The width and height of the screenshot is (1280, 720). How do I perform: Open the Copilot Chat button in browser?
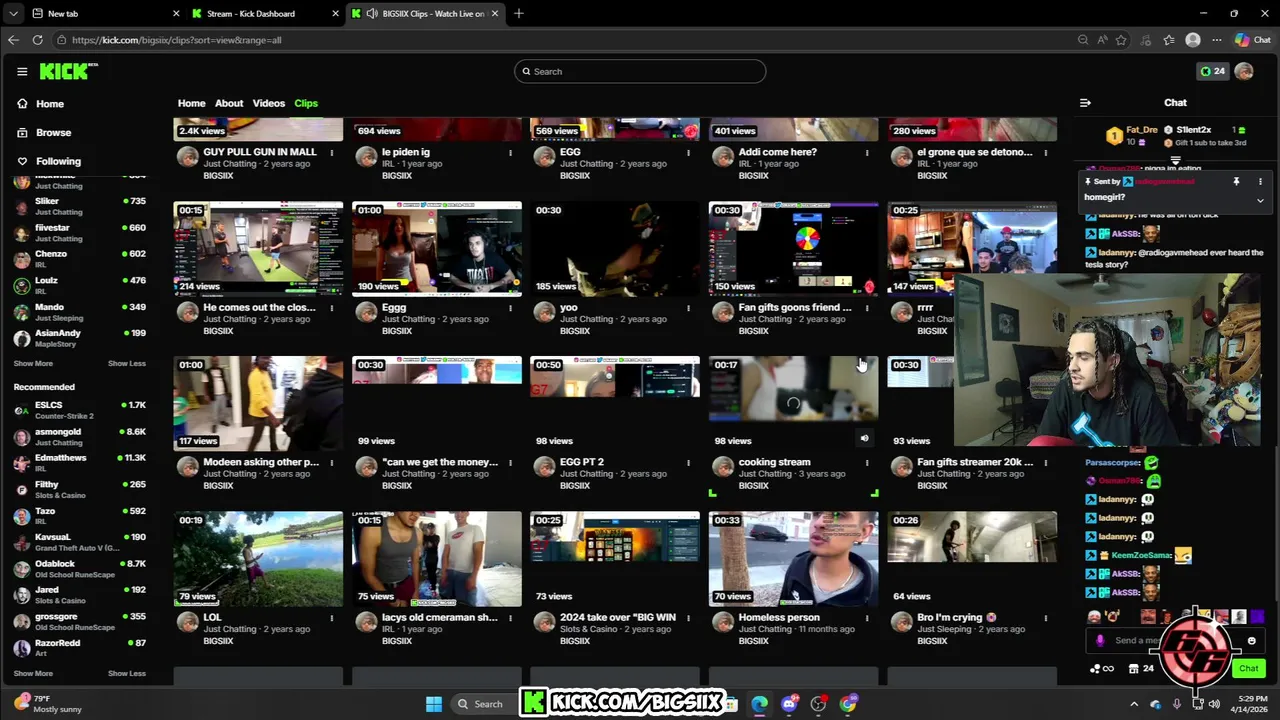[1255, 40]
